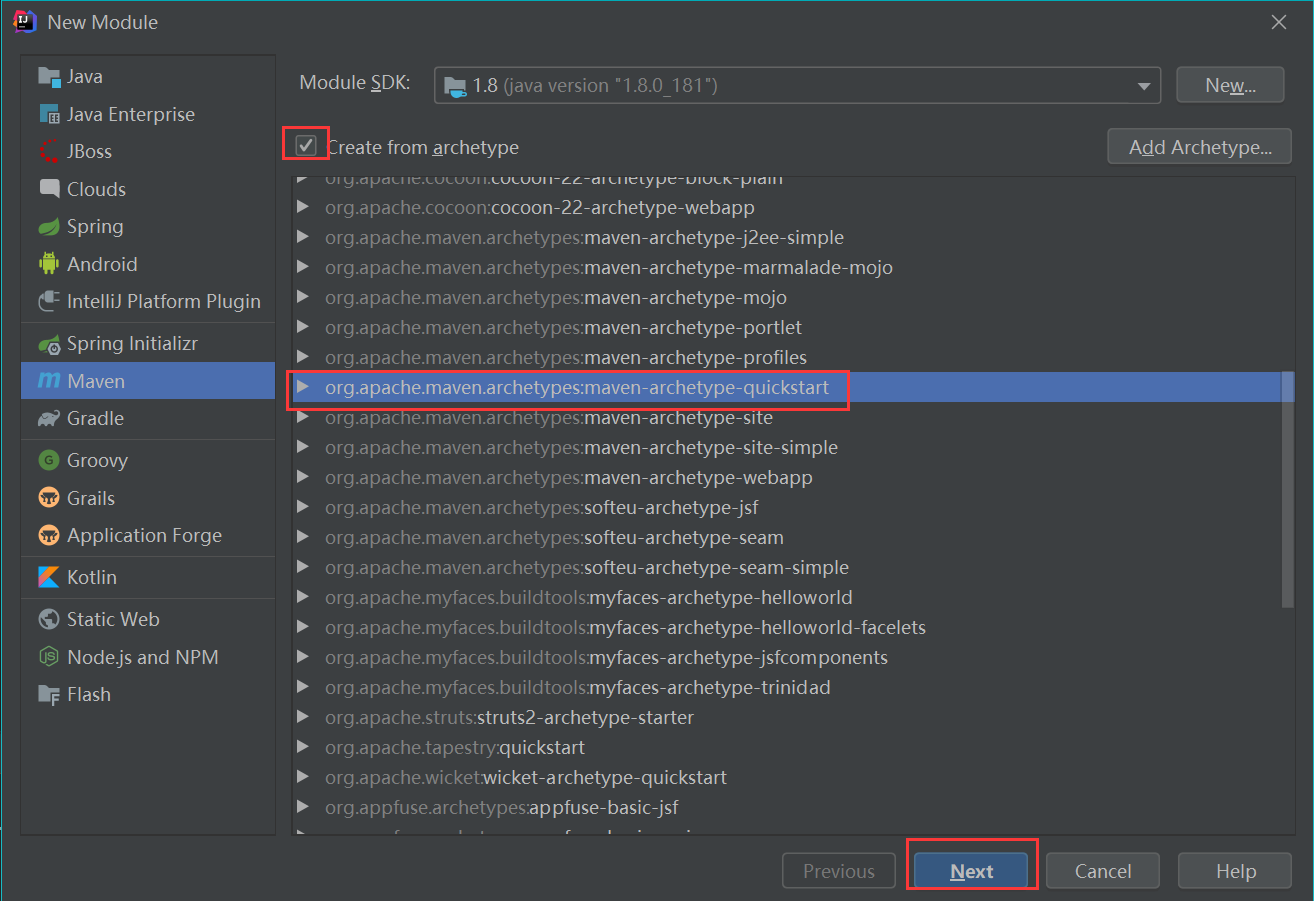Click the Clouds speech bubble icon
The height and width of the screenshot is (901, 1314).
click(49, 189)
